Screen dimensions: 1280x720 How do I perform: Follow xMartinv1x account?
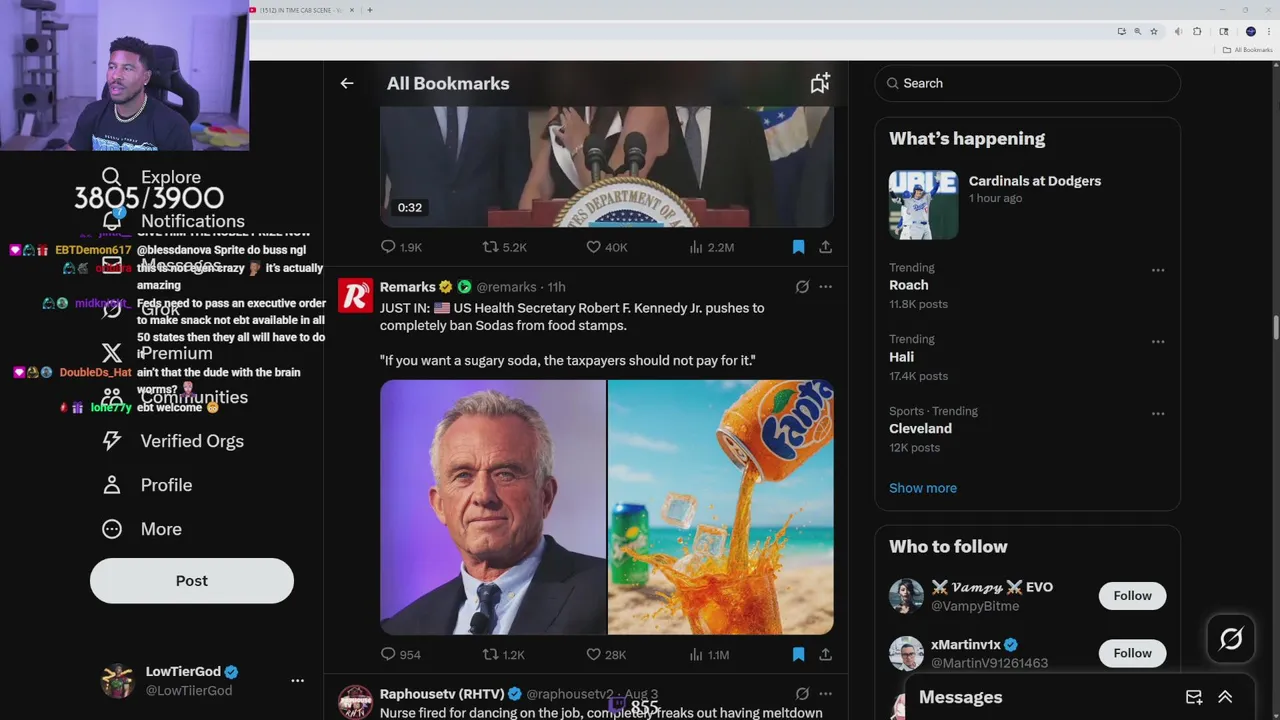1132,653
